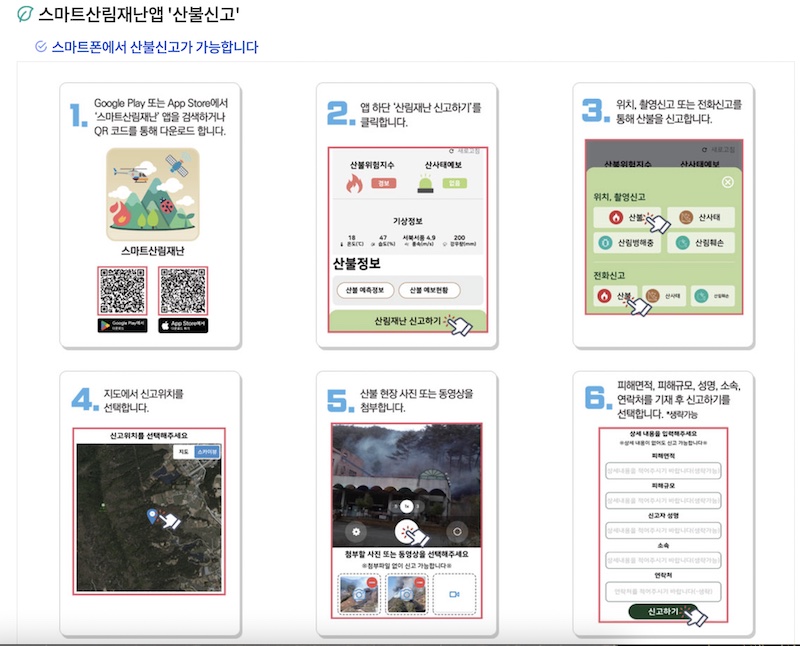800x646 pixels.
Task: Remove second attached photo with red minus
Action: pos(420,582)
